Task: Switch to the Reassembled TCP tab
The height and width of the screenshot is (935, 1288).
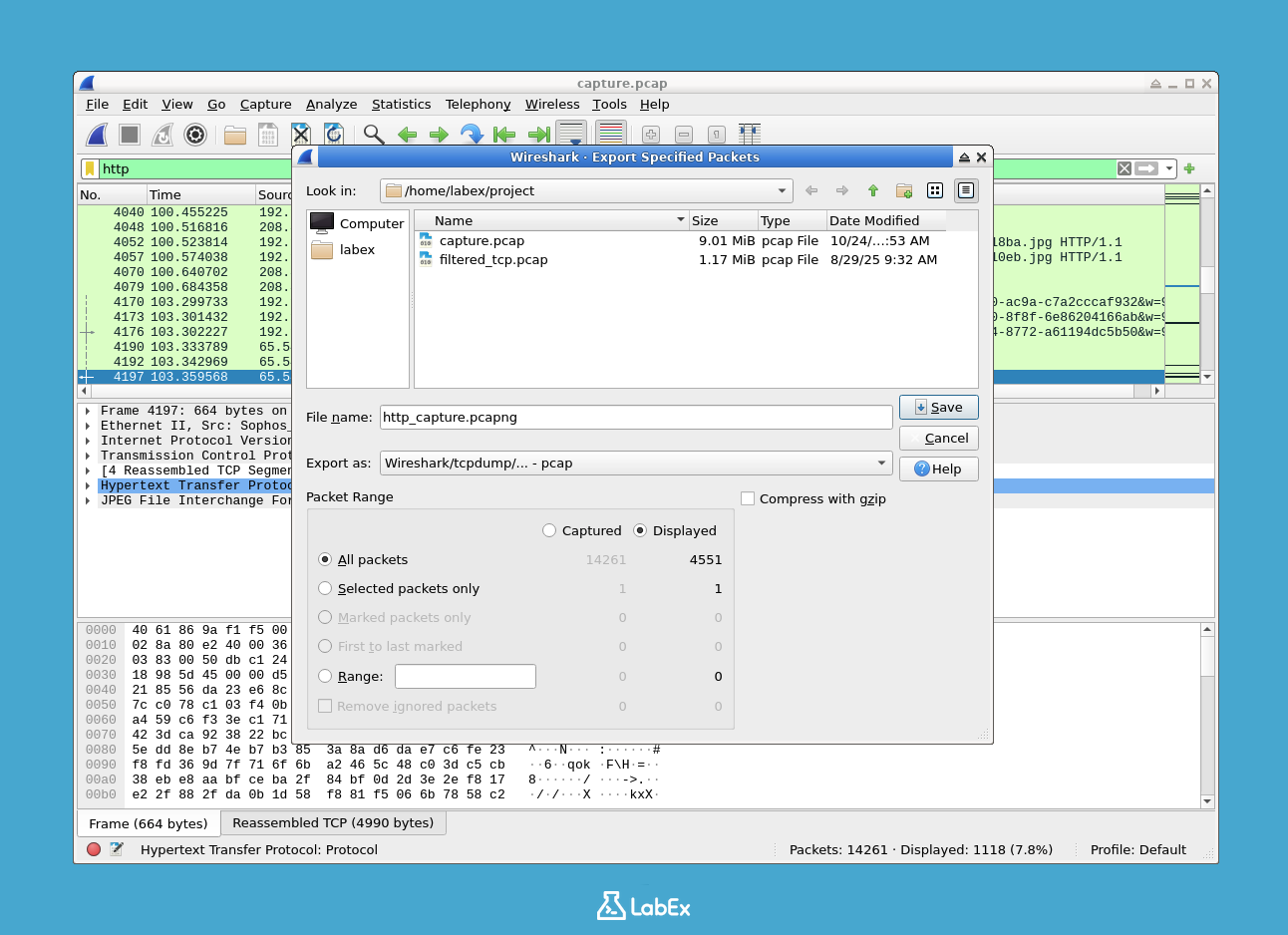Action: point(333,822)
